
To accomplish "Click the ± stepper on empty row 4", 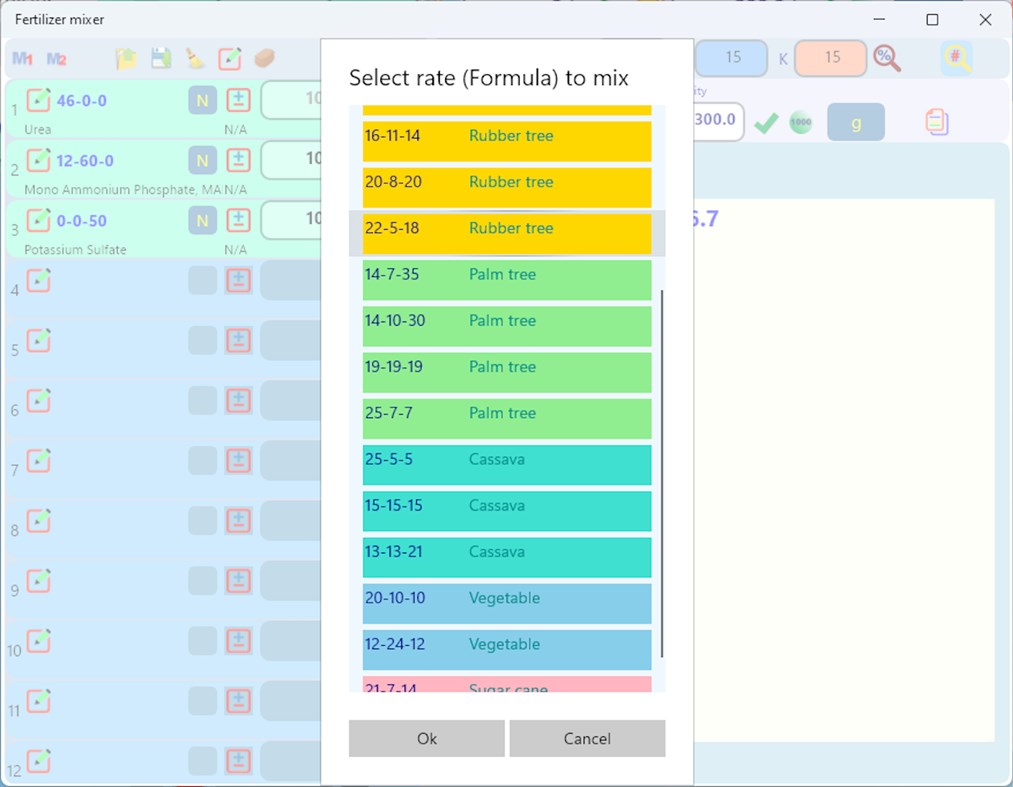I will (x=238, y=281).
